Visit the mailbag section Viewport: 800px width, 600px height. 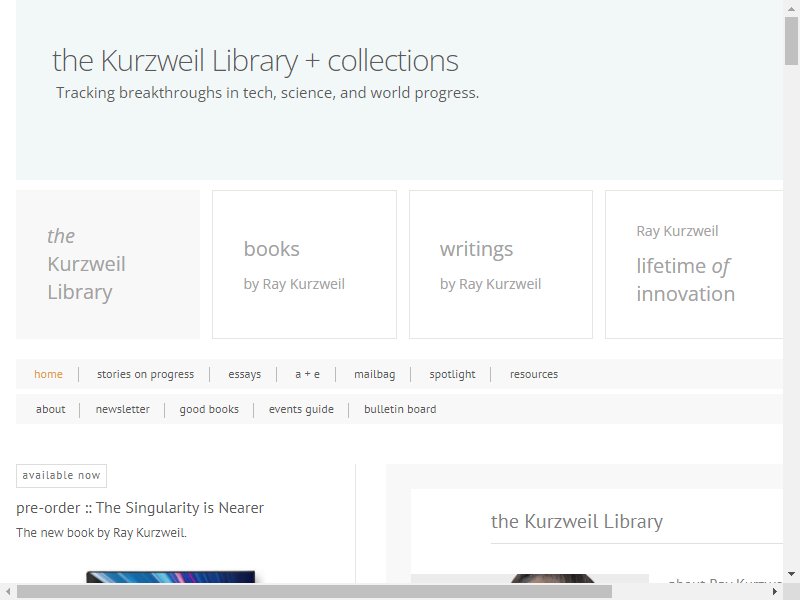point(374,374)
